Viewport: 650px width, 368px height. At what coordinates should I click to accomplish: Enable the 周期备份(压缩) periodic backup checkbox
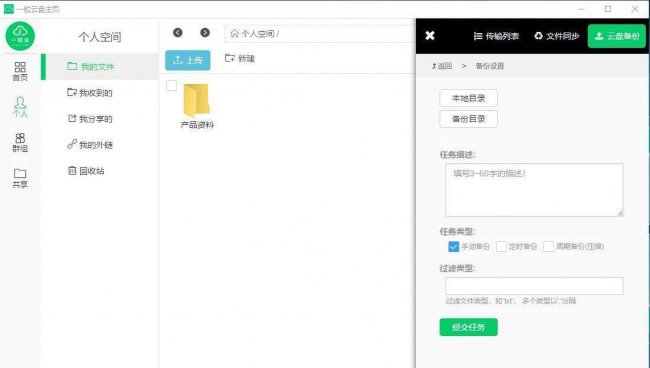coord(548,247)
